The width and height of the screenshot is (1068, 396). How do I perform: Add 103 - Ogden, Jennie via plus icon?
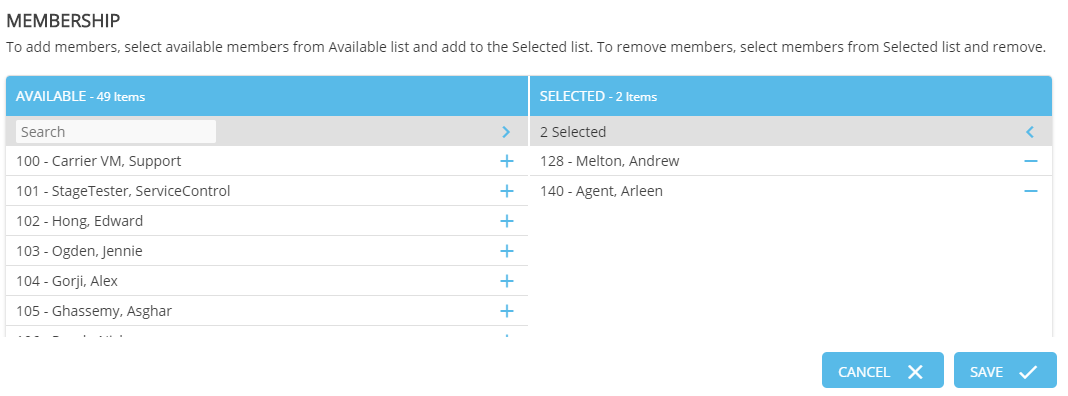pos(506,251)
